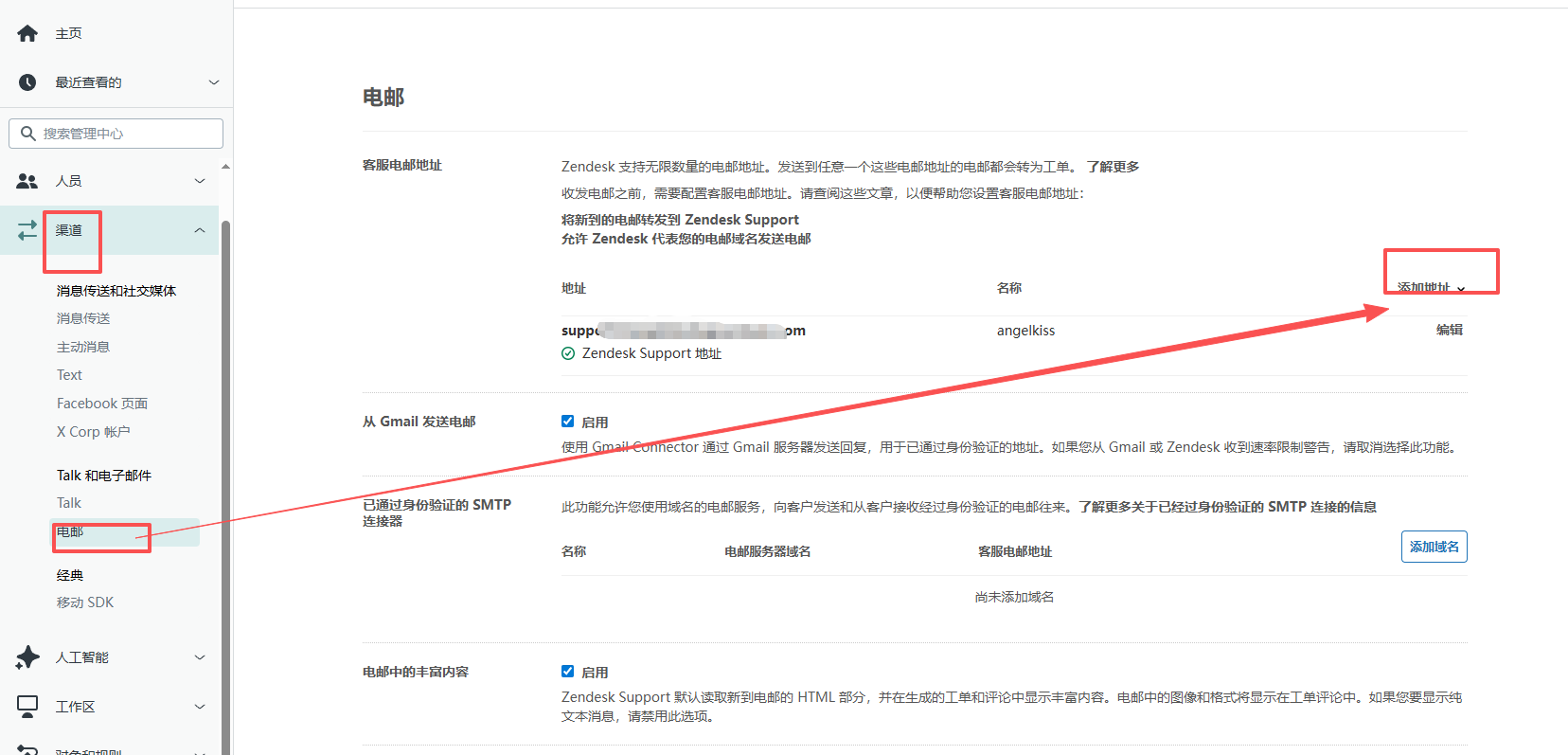This screenshot has width=1568, height=755.
Task: Click 编辑 link for support address
Action: click(x=1449, y=330)
